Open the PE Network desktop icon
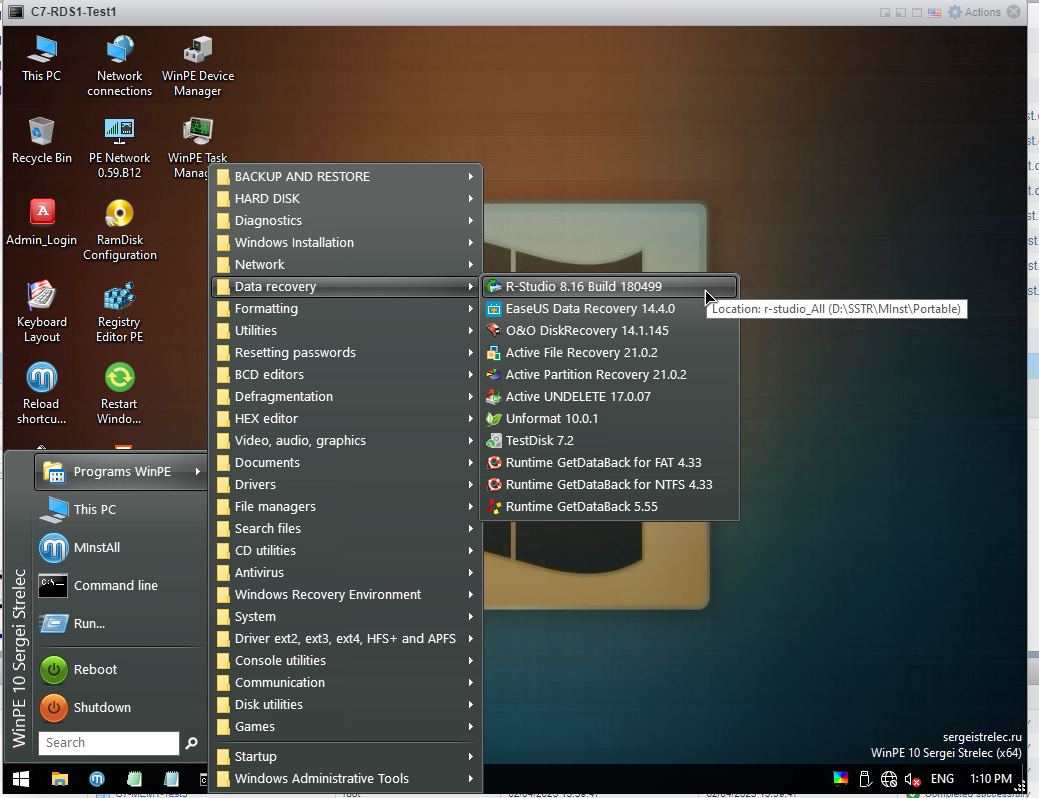The image size is (1039, 798). coord(119,131)
